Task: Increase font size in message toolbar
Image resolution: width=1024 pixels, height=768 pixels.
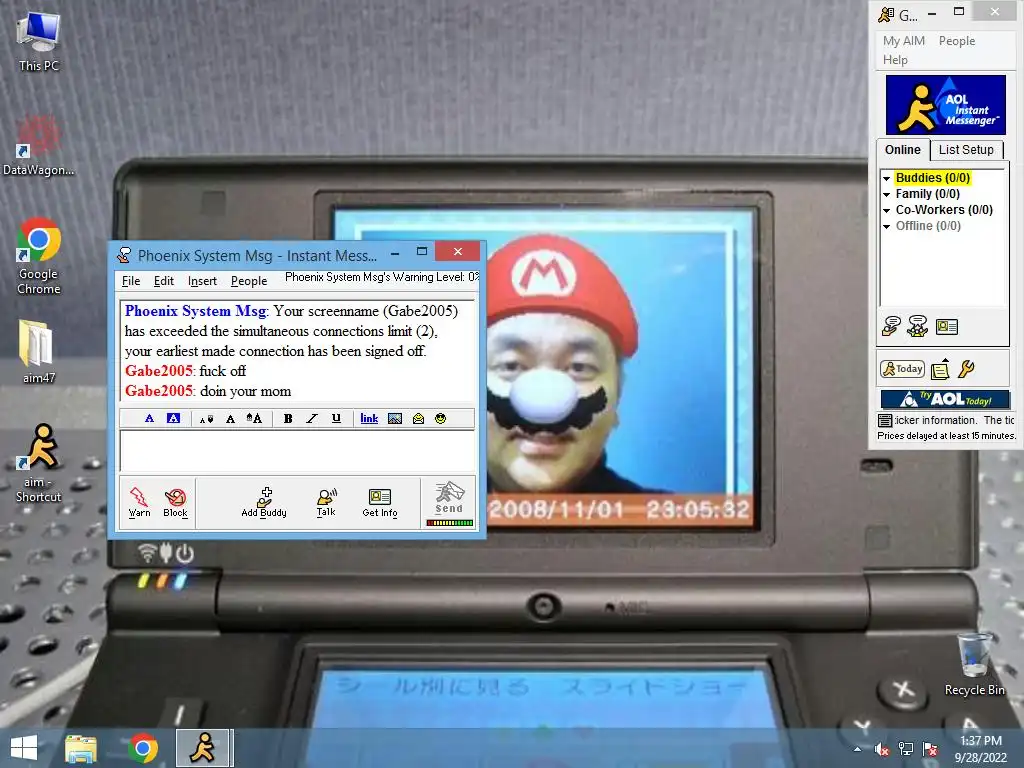Action: [x=254, y=419]
